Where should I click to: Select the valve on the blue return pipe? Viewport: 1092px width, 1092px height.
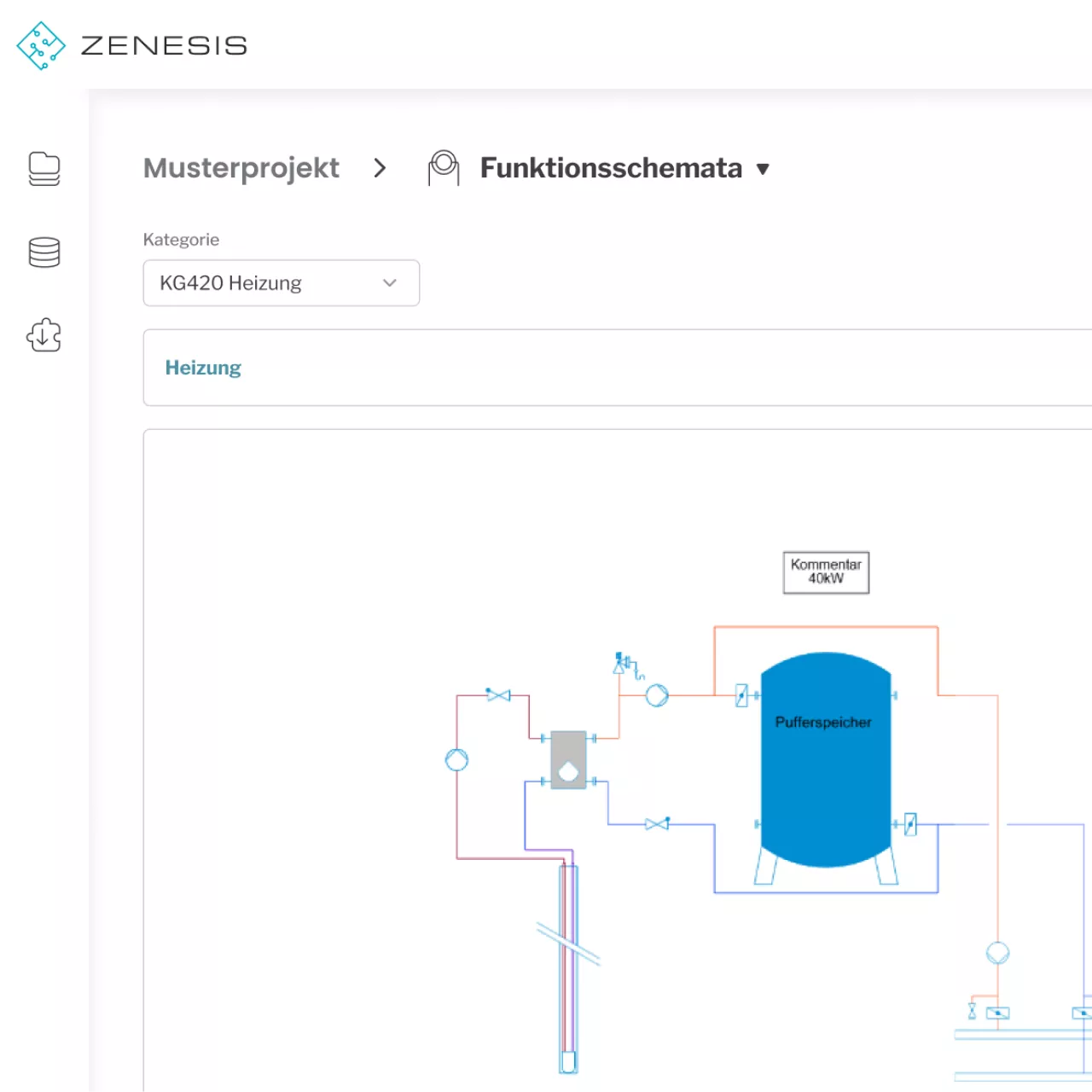(657, 823)
